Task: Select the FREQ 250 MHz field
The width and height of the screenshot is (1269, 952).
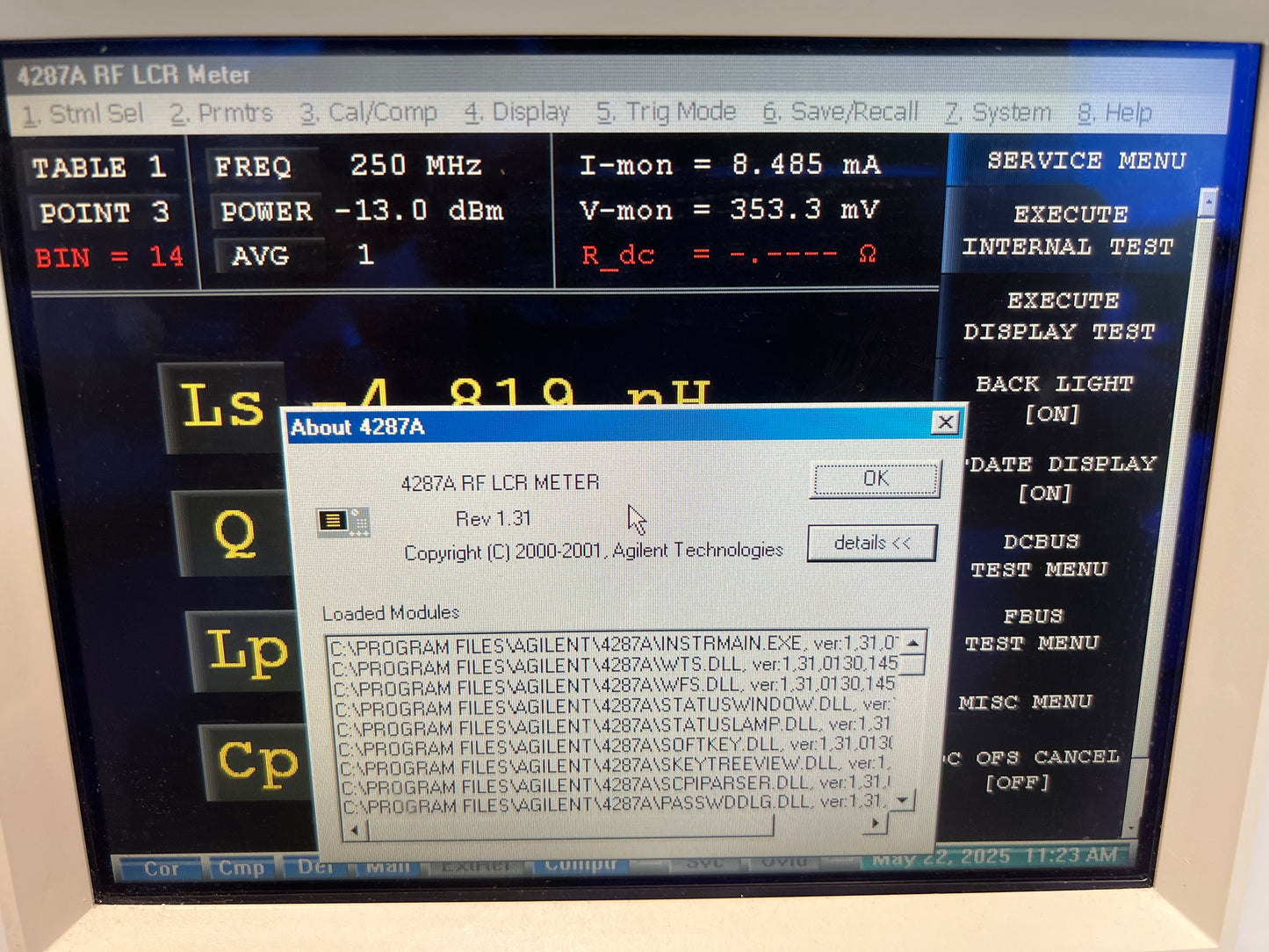Action: [349, 166]
